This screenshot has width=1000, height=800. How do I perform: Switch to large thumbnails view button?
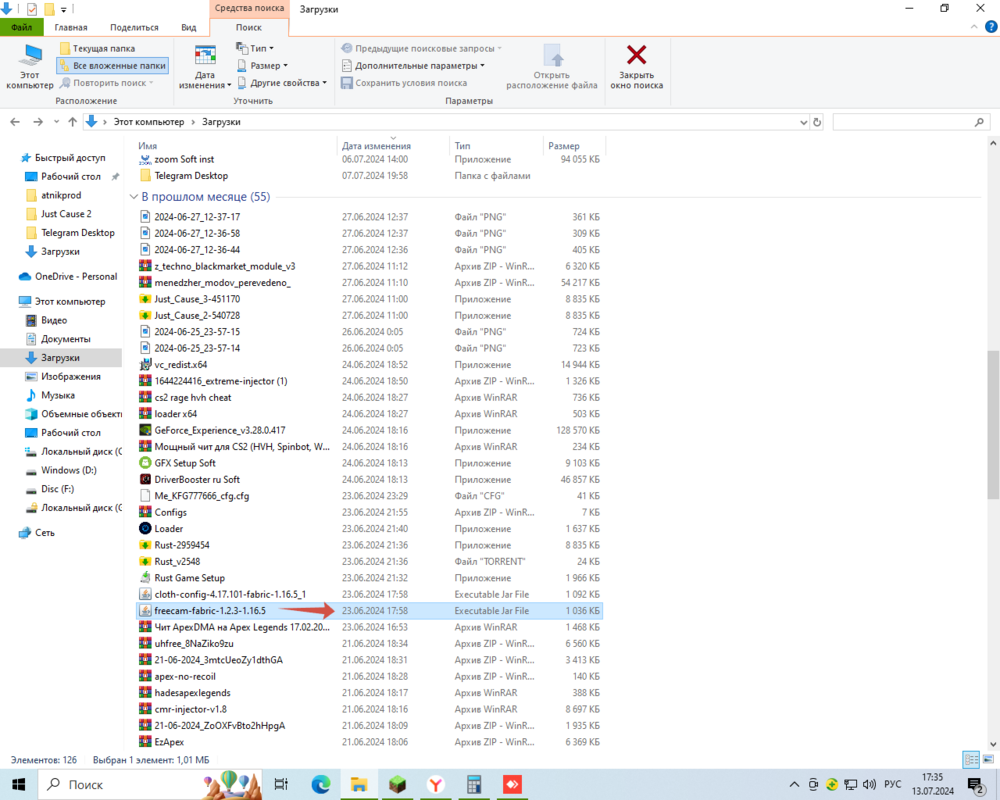click(989, 759)
